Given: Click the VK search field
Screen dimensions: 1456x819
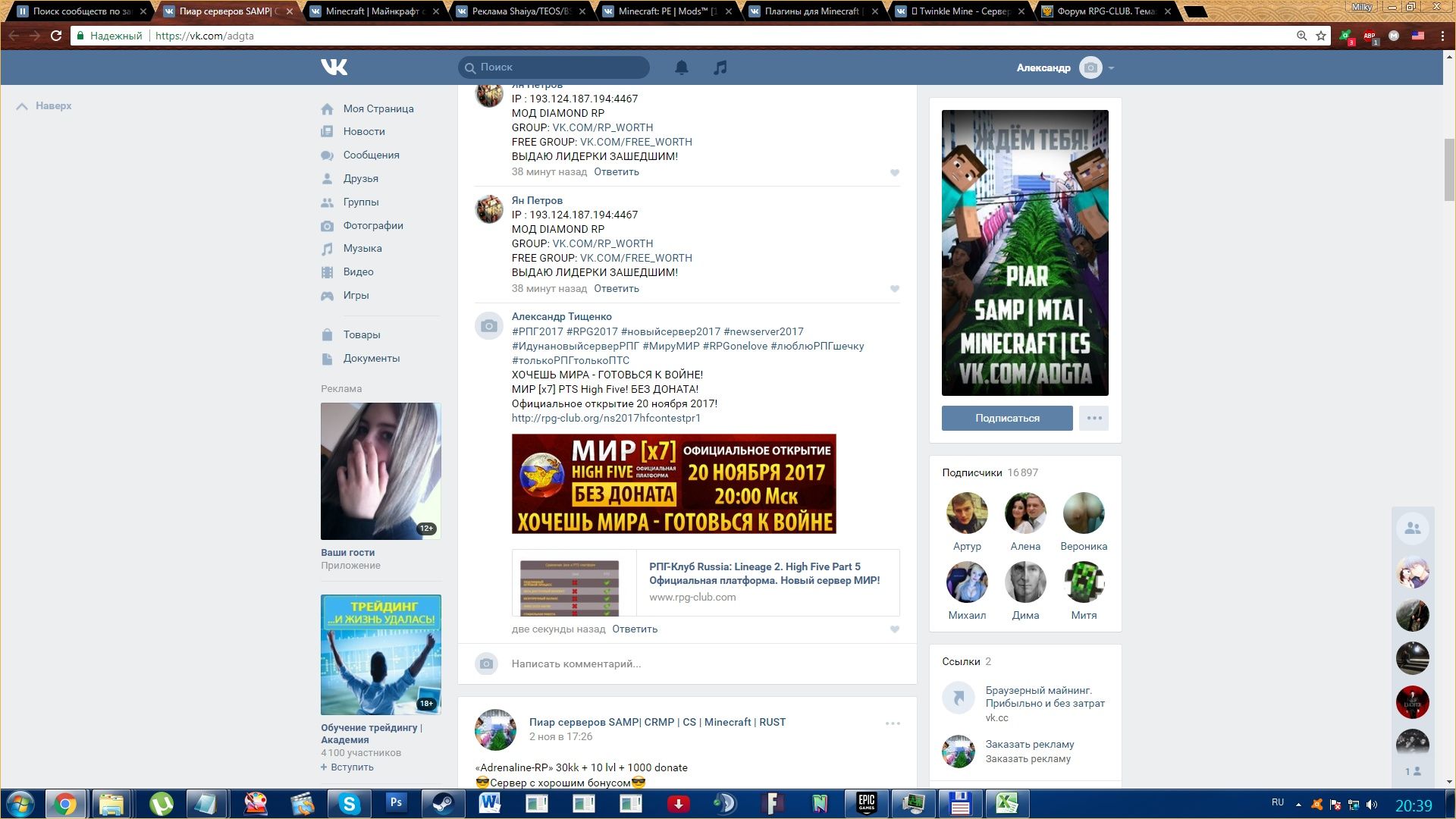Looking at the screenshot, I should coord(554,67).
